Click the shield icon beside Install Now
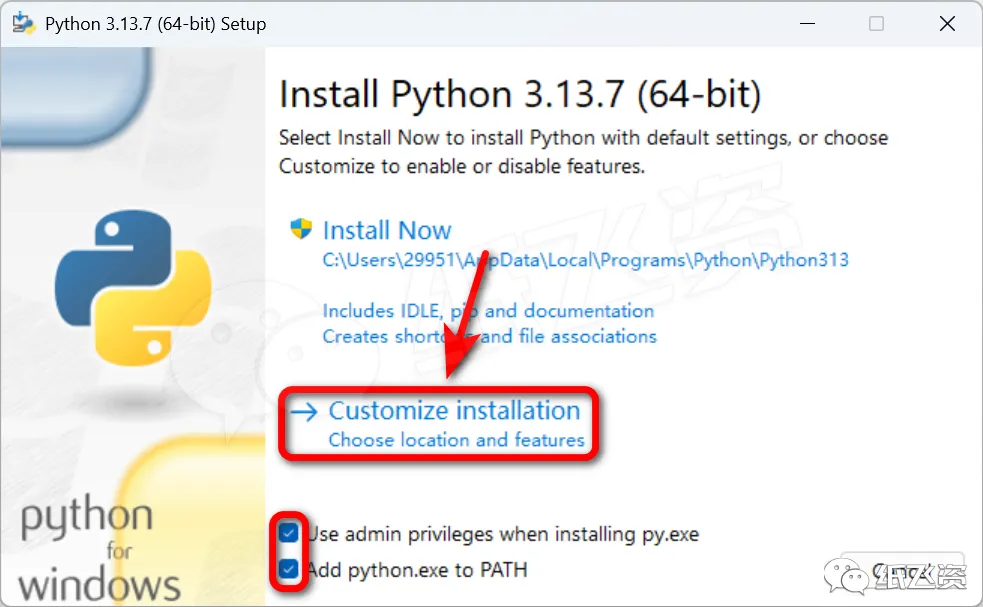The height and width of the screenshot is (607, 983). click(301, 229)
